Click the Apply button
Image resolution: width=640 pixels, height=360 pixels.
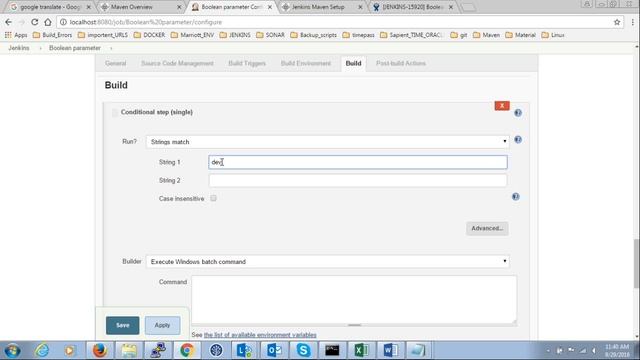point(162,325)
